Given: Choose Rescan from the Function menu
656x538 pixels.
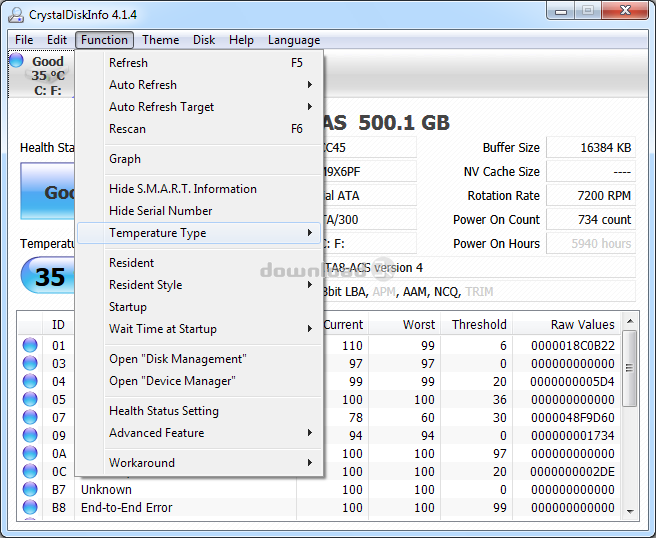Looking at the screenshot, I should point(127,129).
